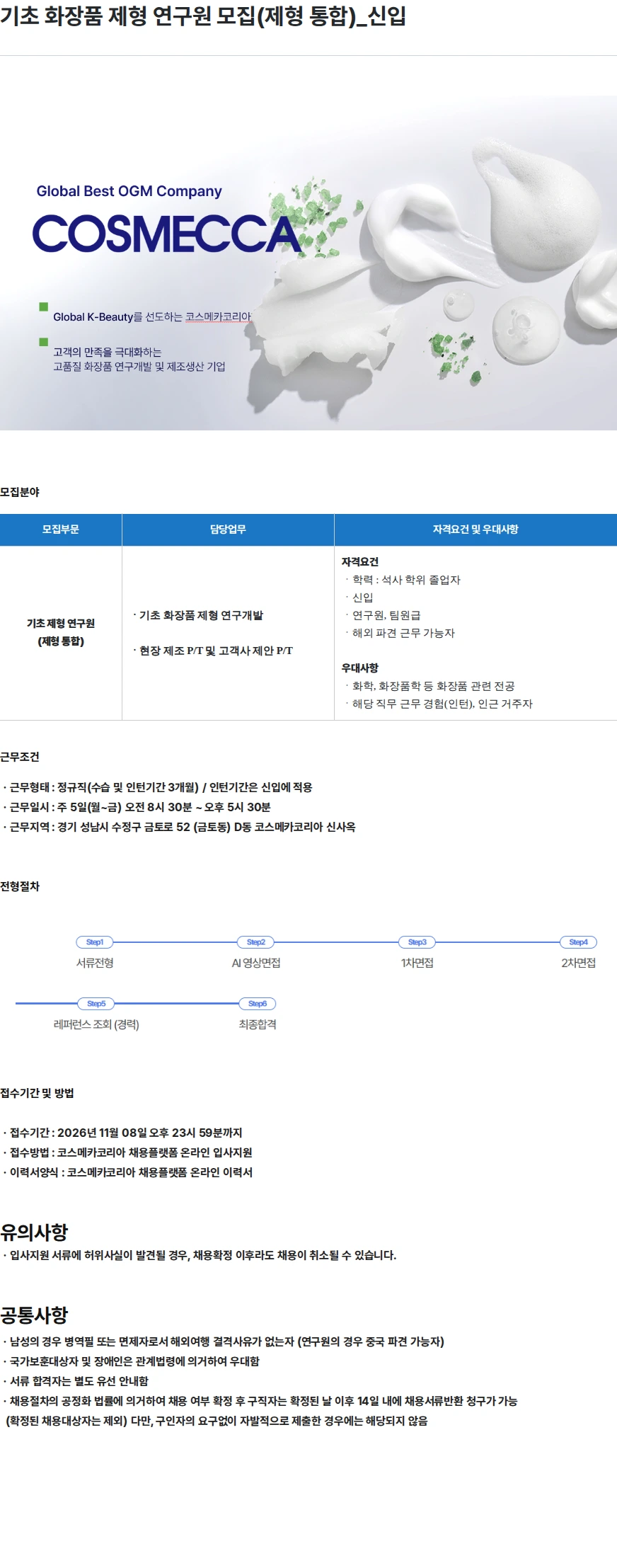
Task: Click the 현장 제조 P/T 및 고객사 제안 P/T line
Action: (x=213, y=651)
